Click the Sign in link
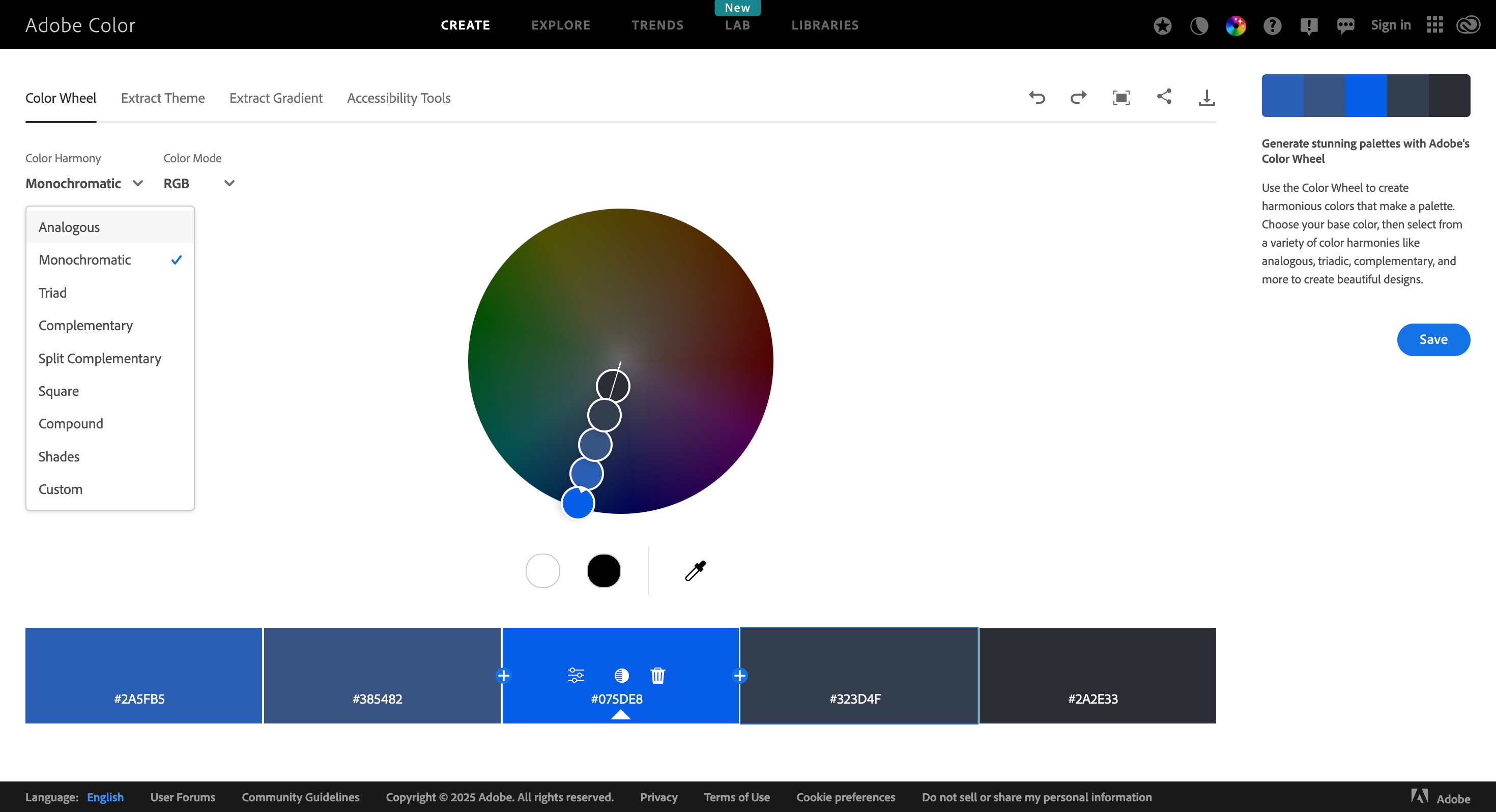 (1391, 25)
